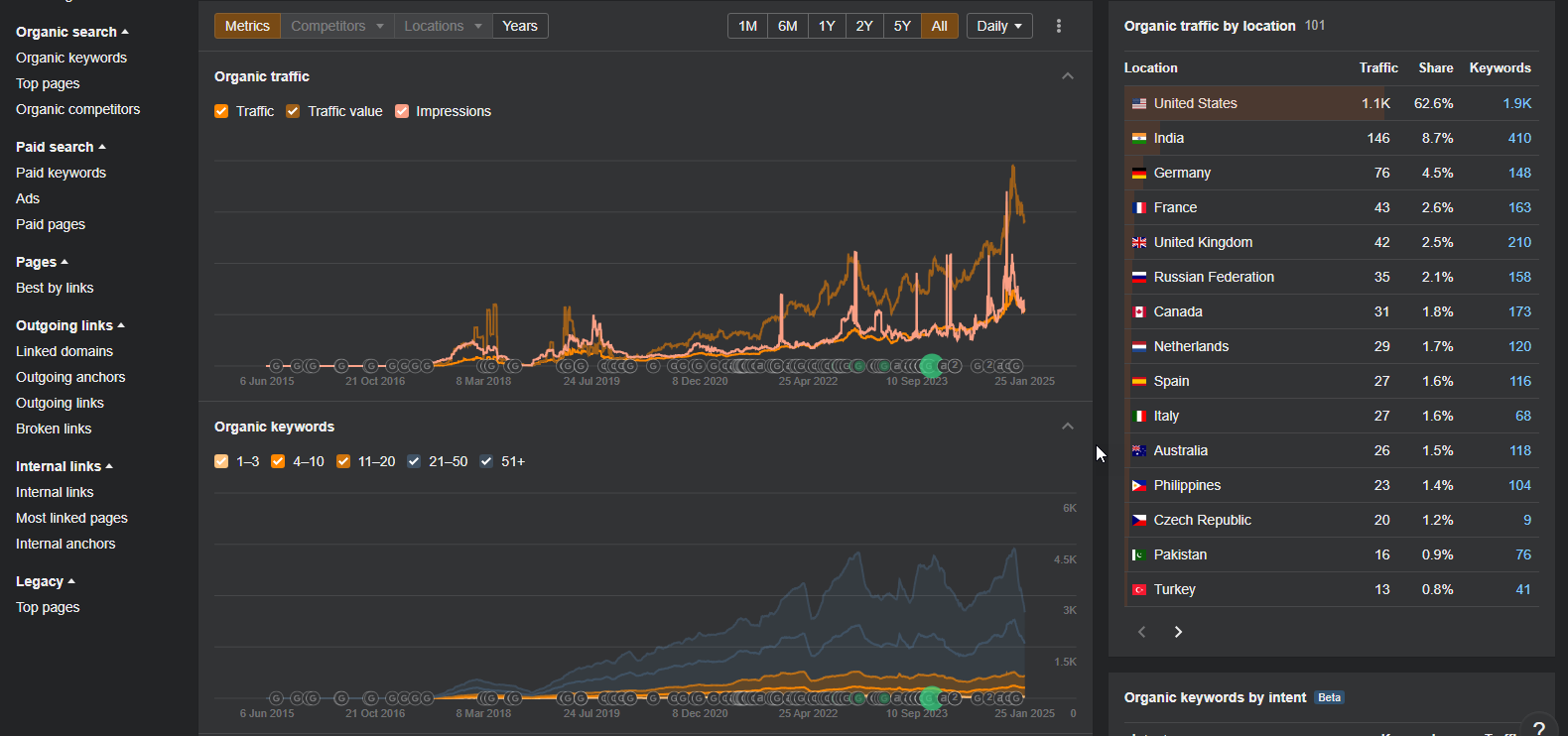1568x736 pixels.
Task: Open Most linked pages report
Action: [x=71, y=518]
